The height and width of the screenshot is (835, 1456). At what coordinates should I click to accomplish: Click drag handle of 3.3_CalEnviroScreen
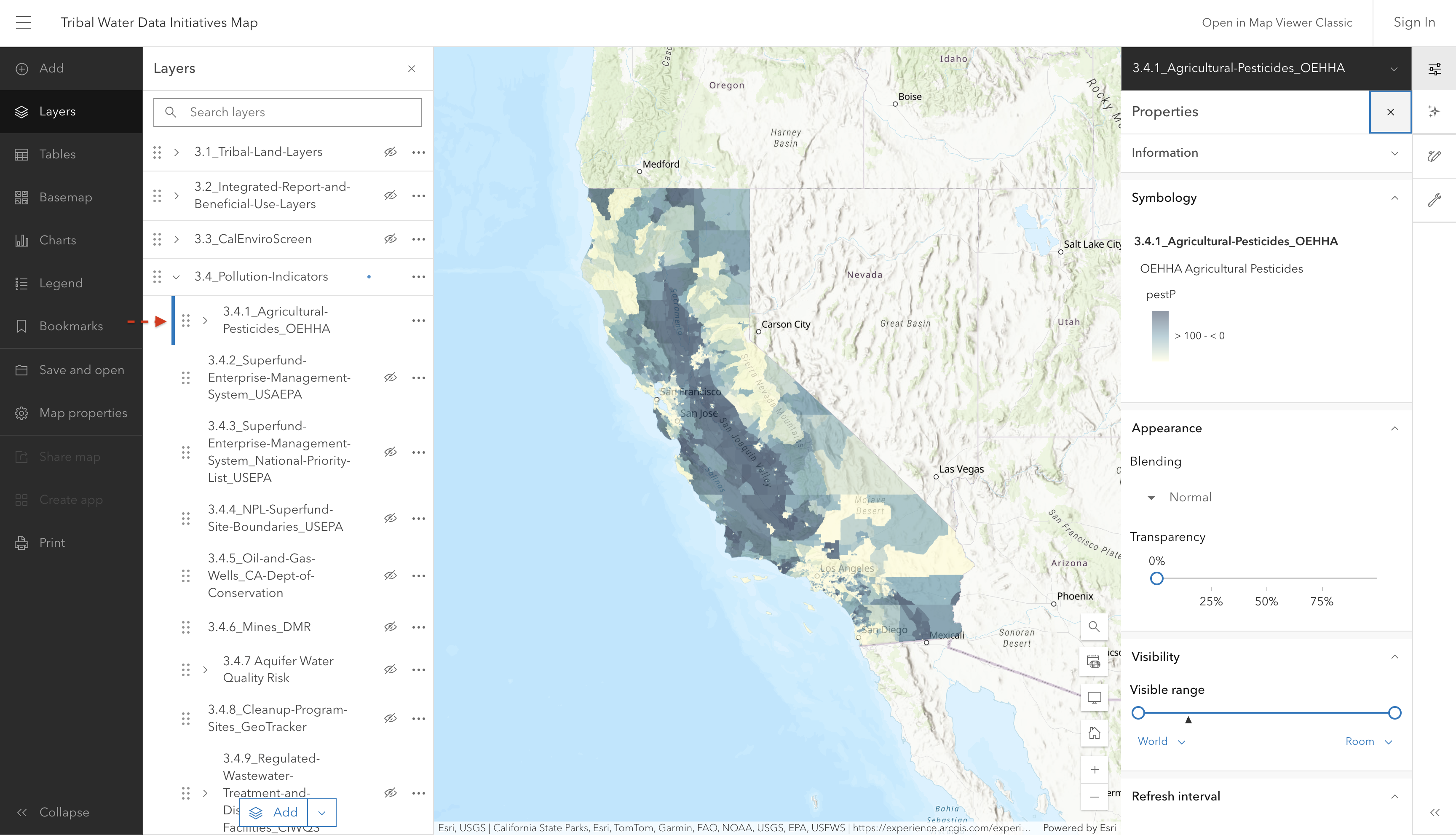[157, 239]
